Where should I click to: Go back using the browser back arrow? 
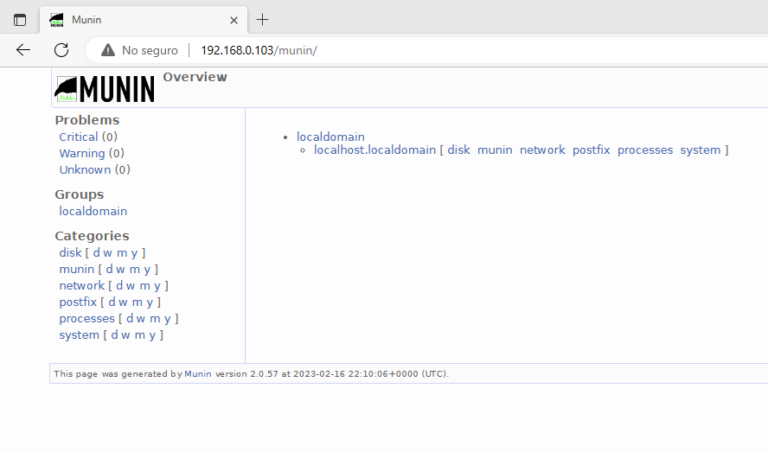tap(24, 50)
